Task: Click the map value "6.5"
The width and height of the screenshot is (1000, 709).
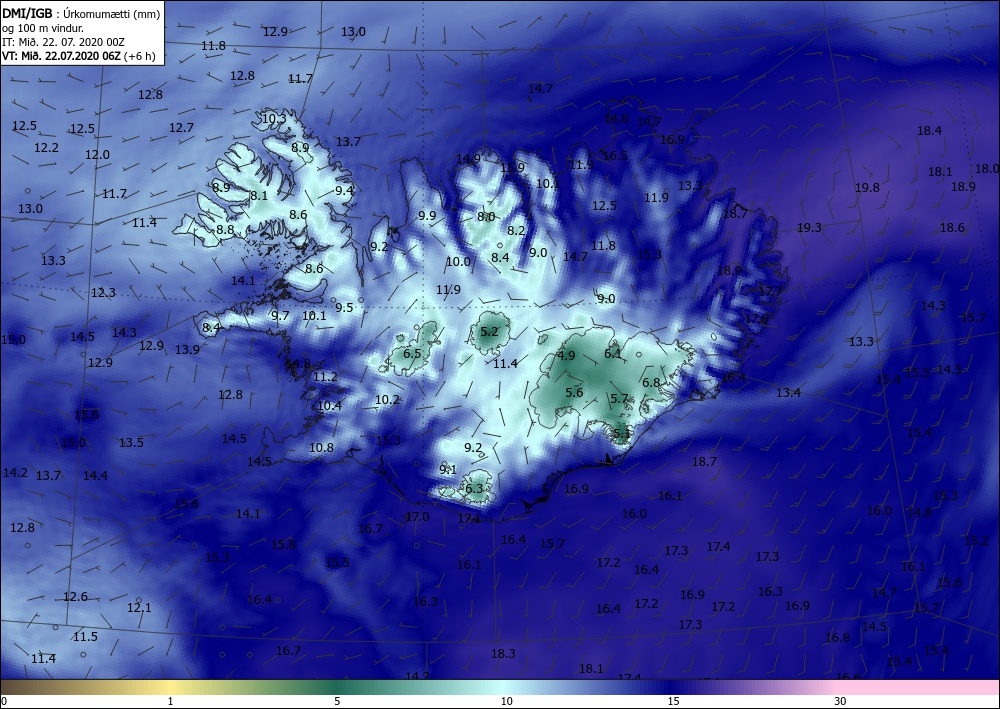Action: pyautogui.click(x=412, y=353)
